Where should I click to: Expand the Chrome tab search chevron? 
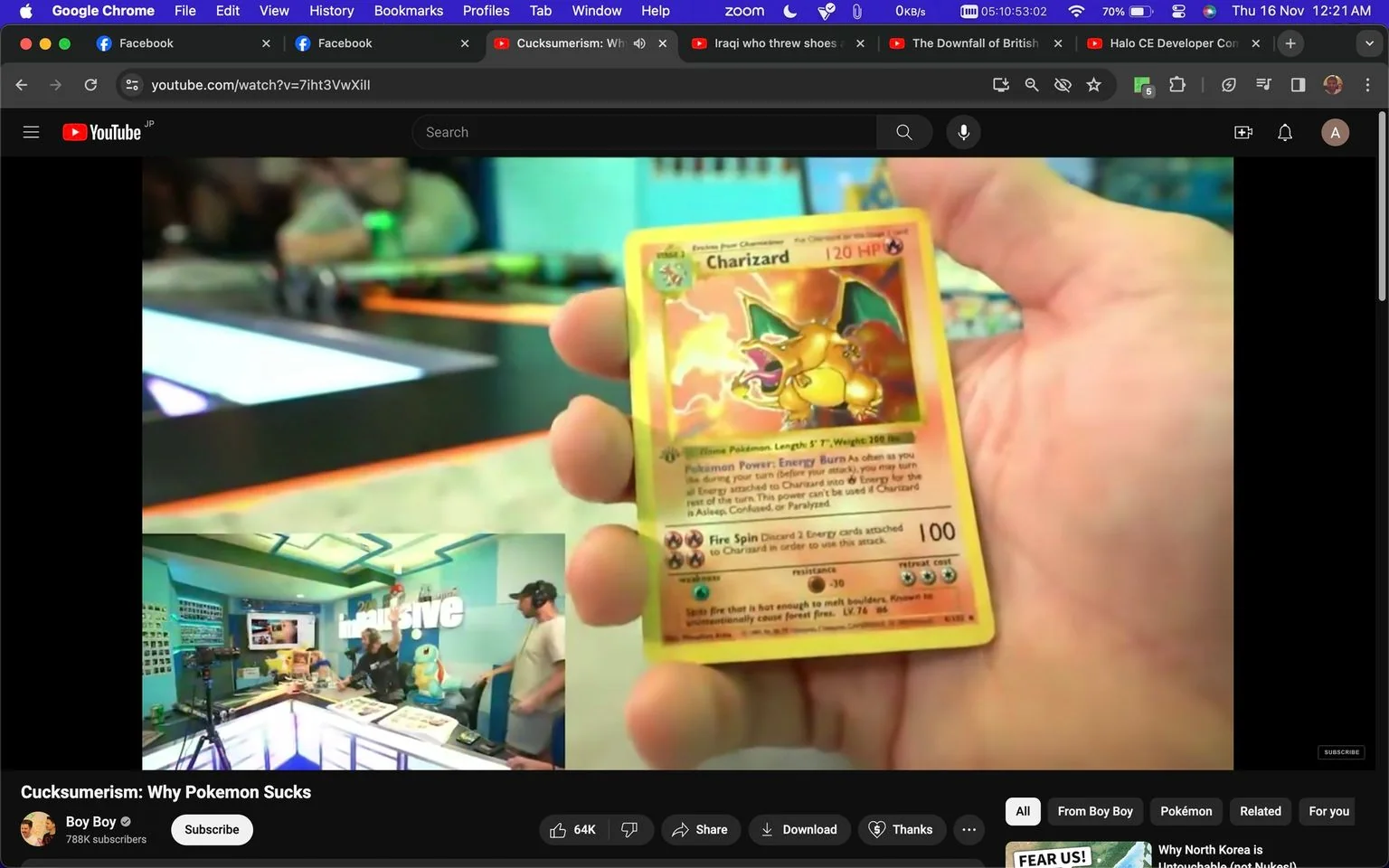[x=1369, y=43]
